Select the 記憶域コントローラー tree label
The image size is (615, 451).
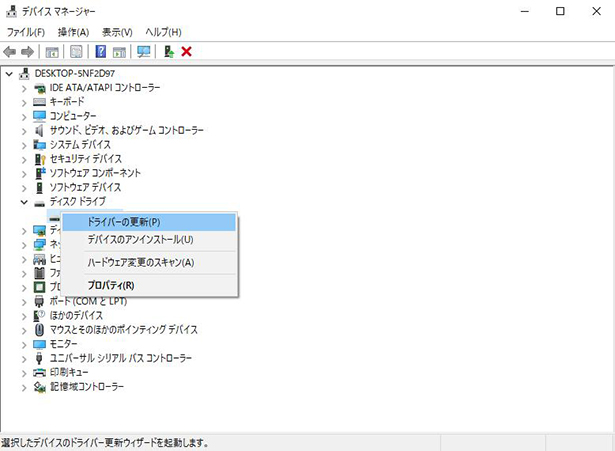click(87, 387)
